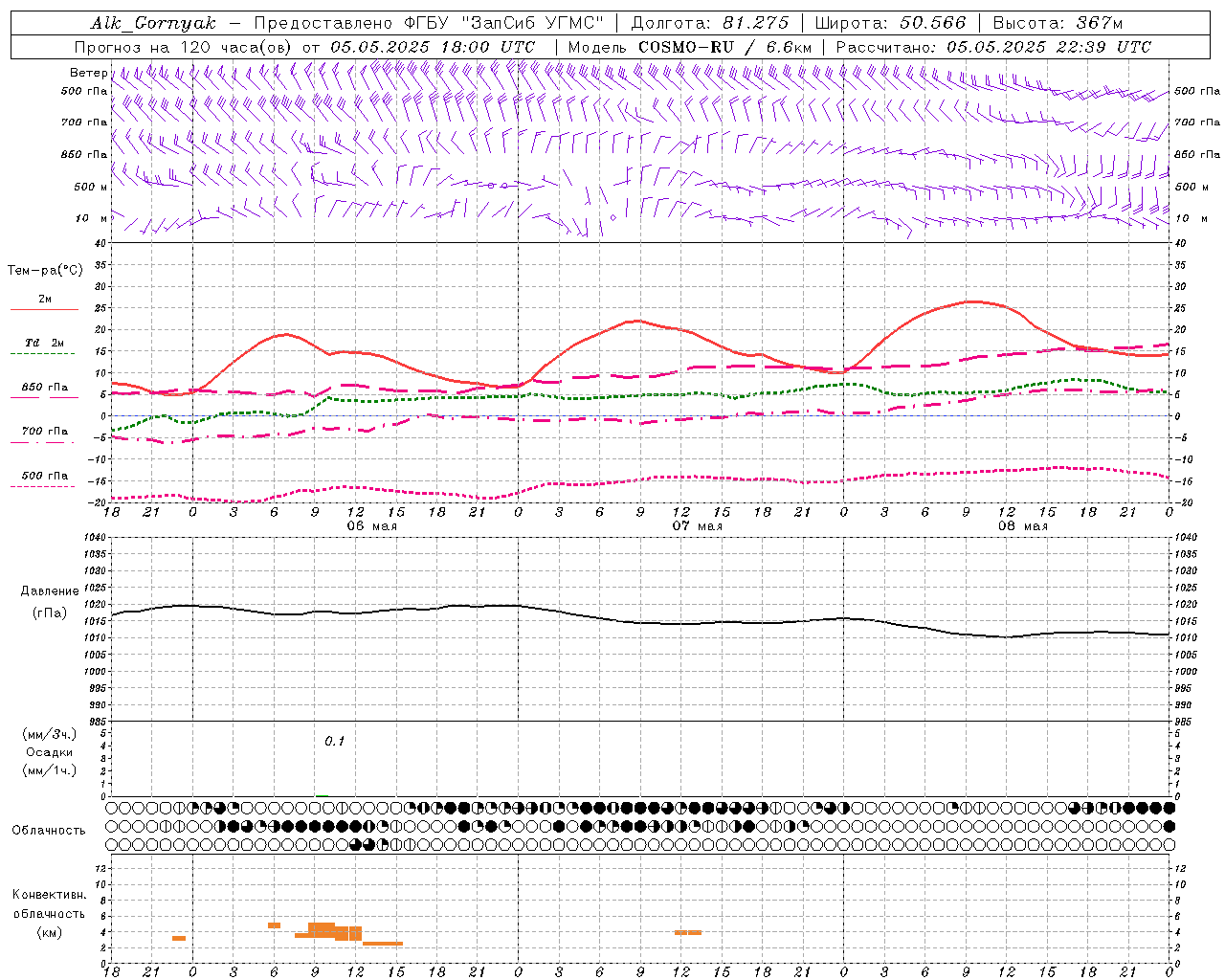
Task: Click the '(мм/1ч.)' hourly precipitation unit label
Action: (50, 770)
